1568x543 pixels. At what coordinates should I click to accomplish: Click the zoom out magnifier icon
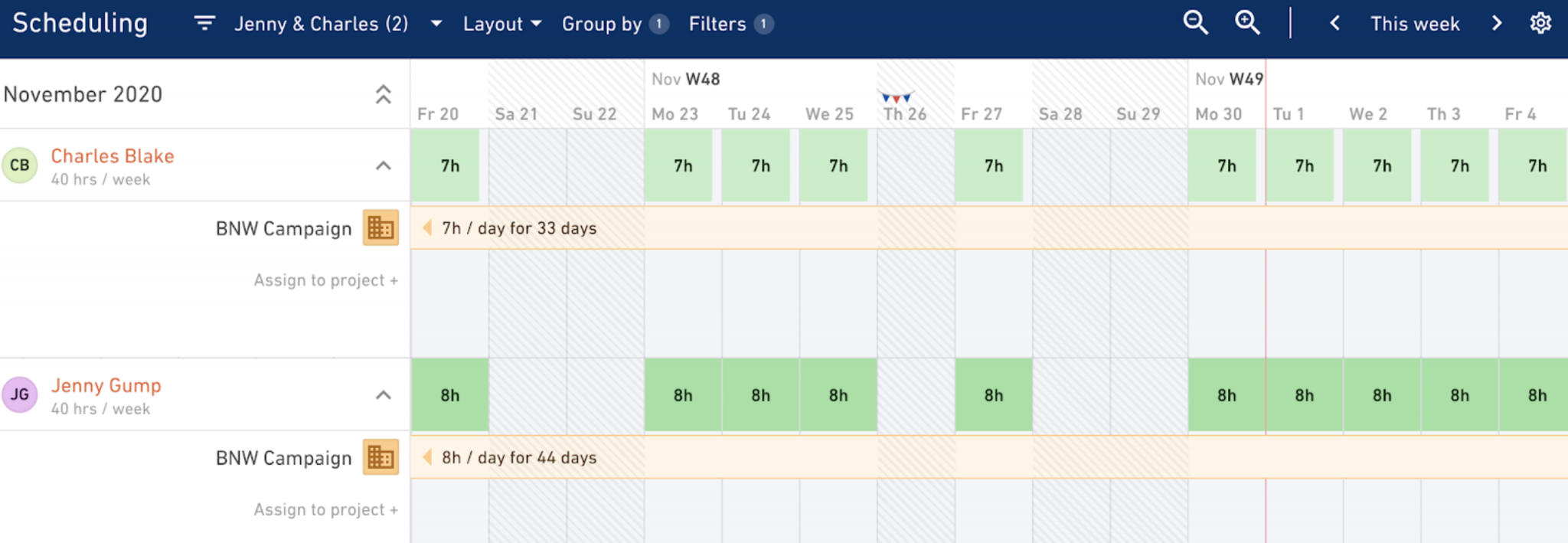click(1195, 23)
